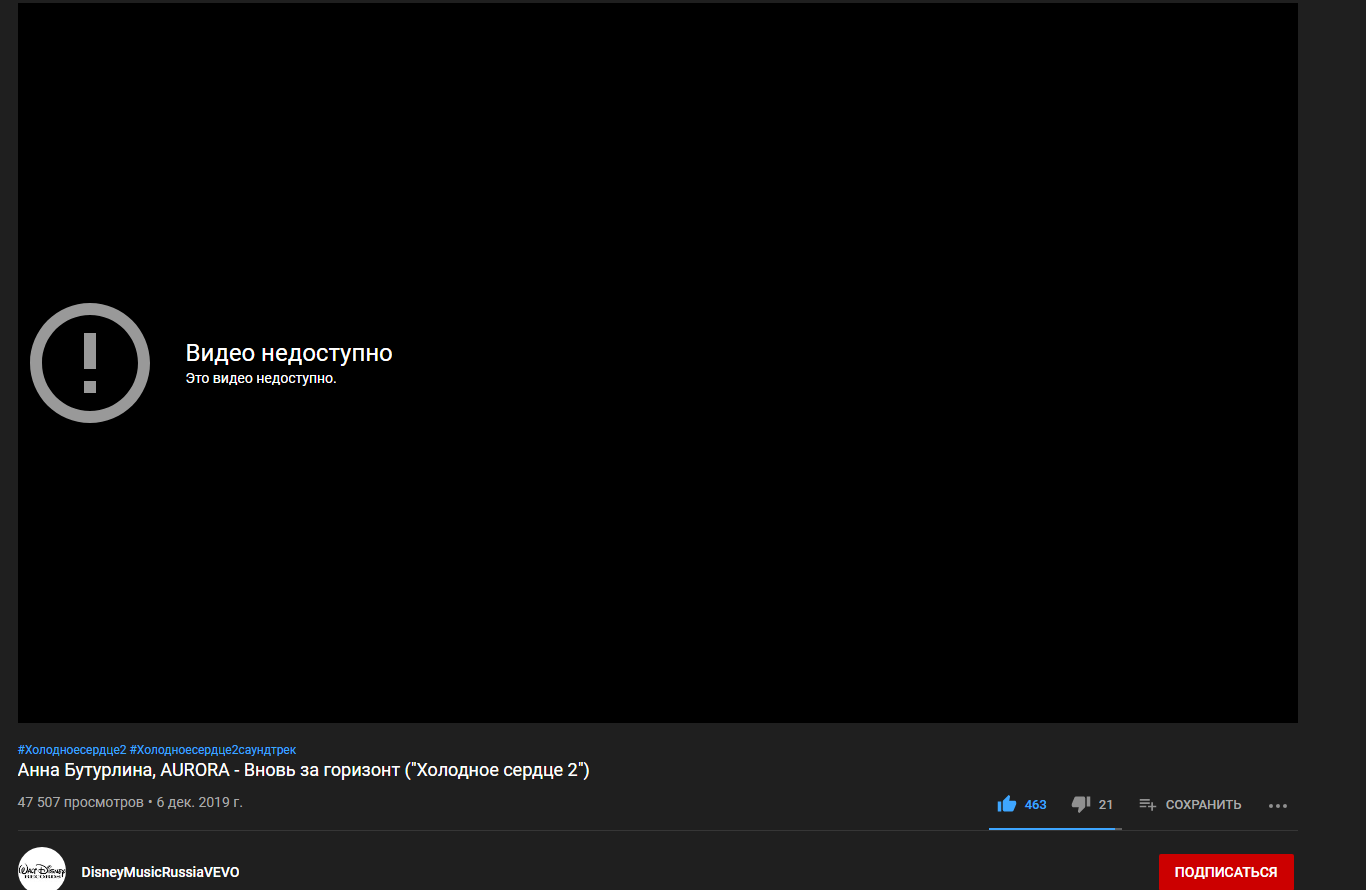Open the three-dots more actions menu
Image resolution: width=1366 pixels, height=890 pixels.
[1278, 805]
